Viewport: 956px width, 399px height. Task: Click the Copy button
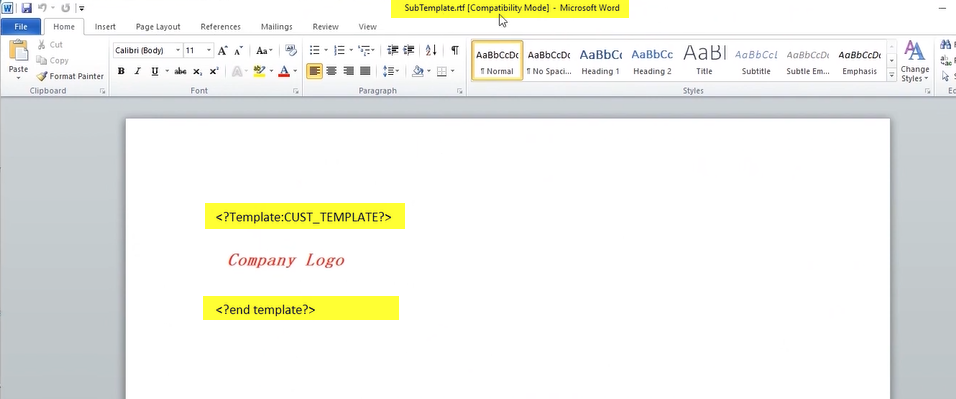pos(52,60)
